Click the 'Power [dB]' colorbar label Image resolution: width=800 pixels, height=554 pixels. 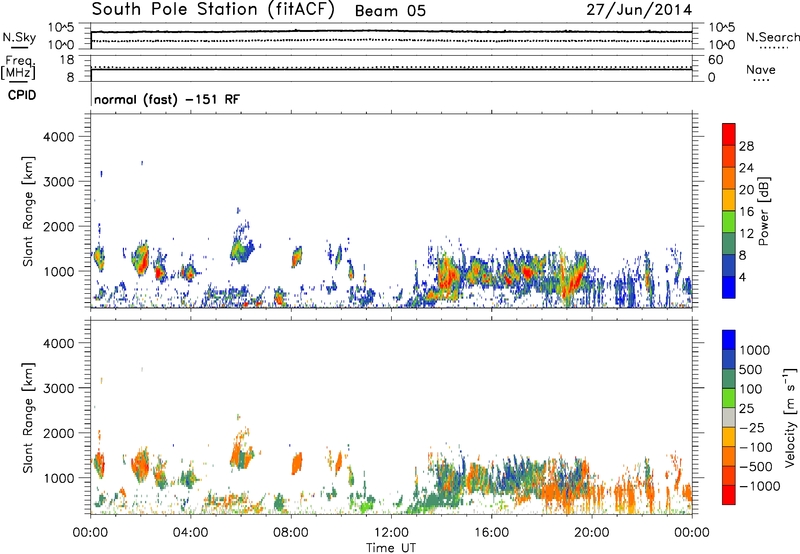763,211
